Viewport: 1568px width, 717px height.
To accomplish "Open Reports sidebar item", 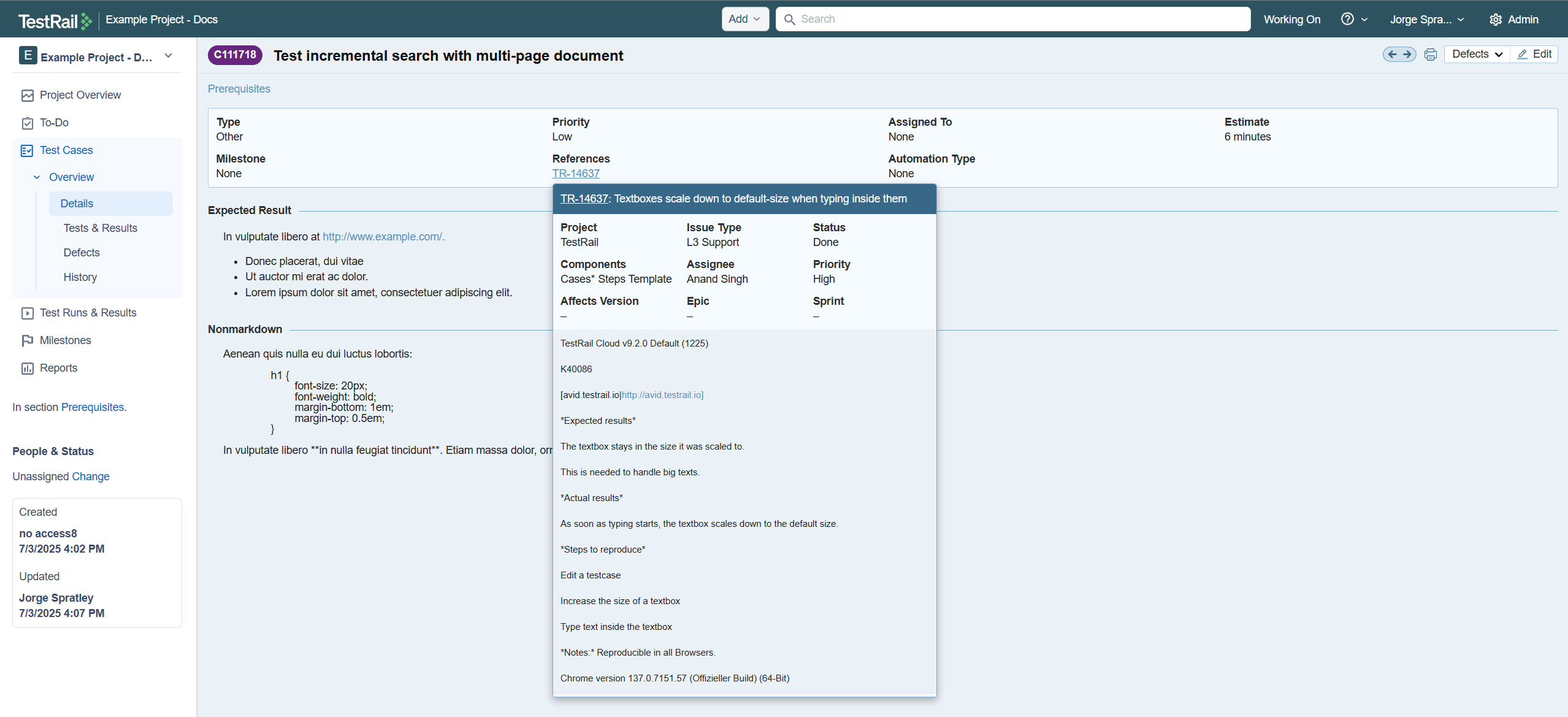I will (58, 368).
